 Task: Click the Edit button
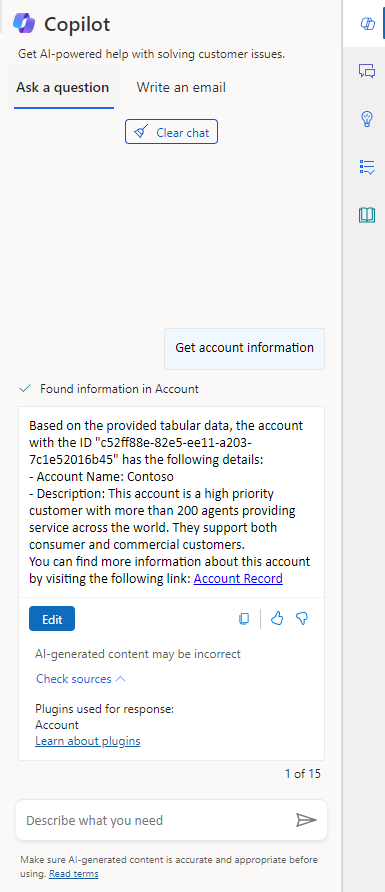click(52, 619)
